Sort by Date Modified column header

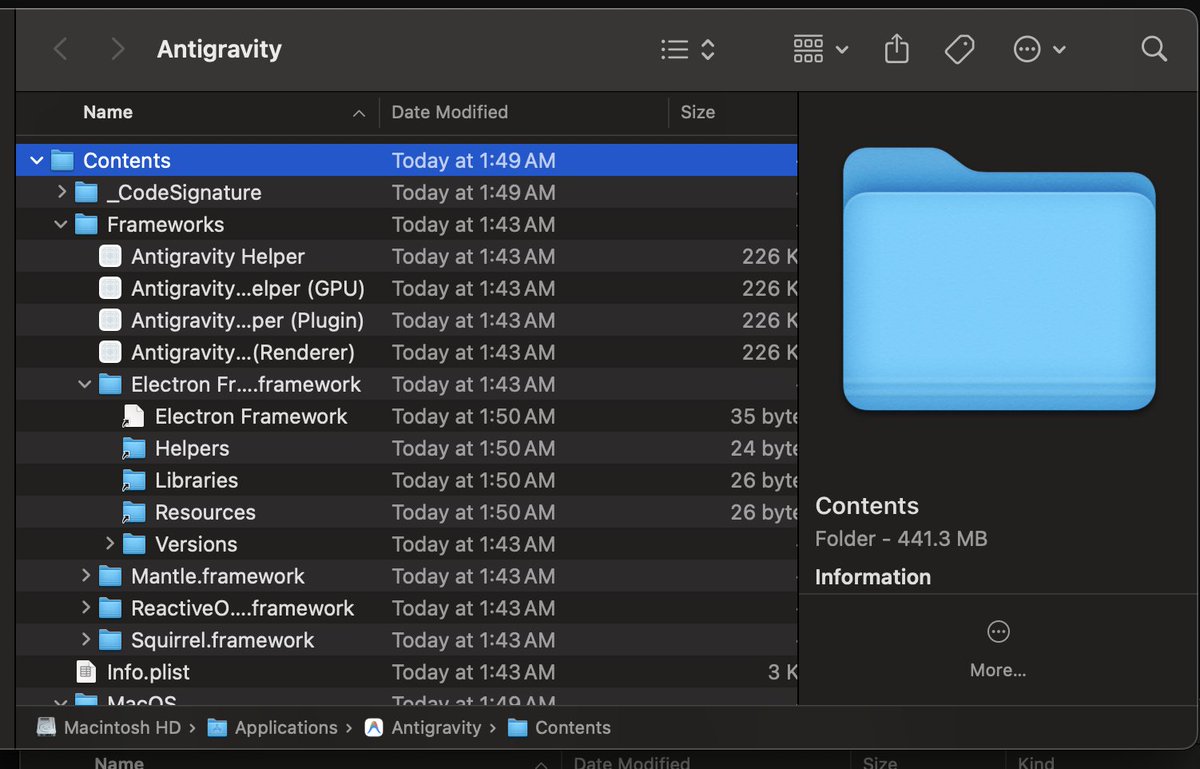tap(450, 112)
